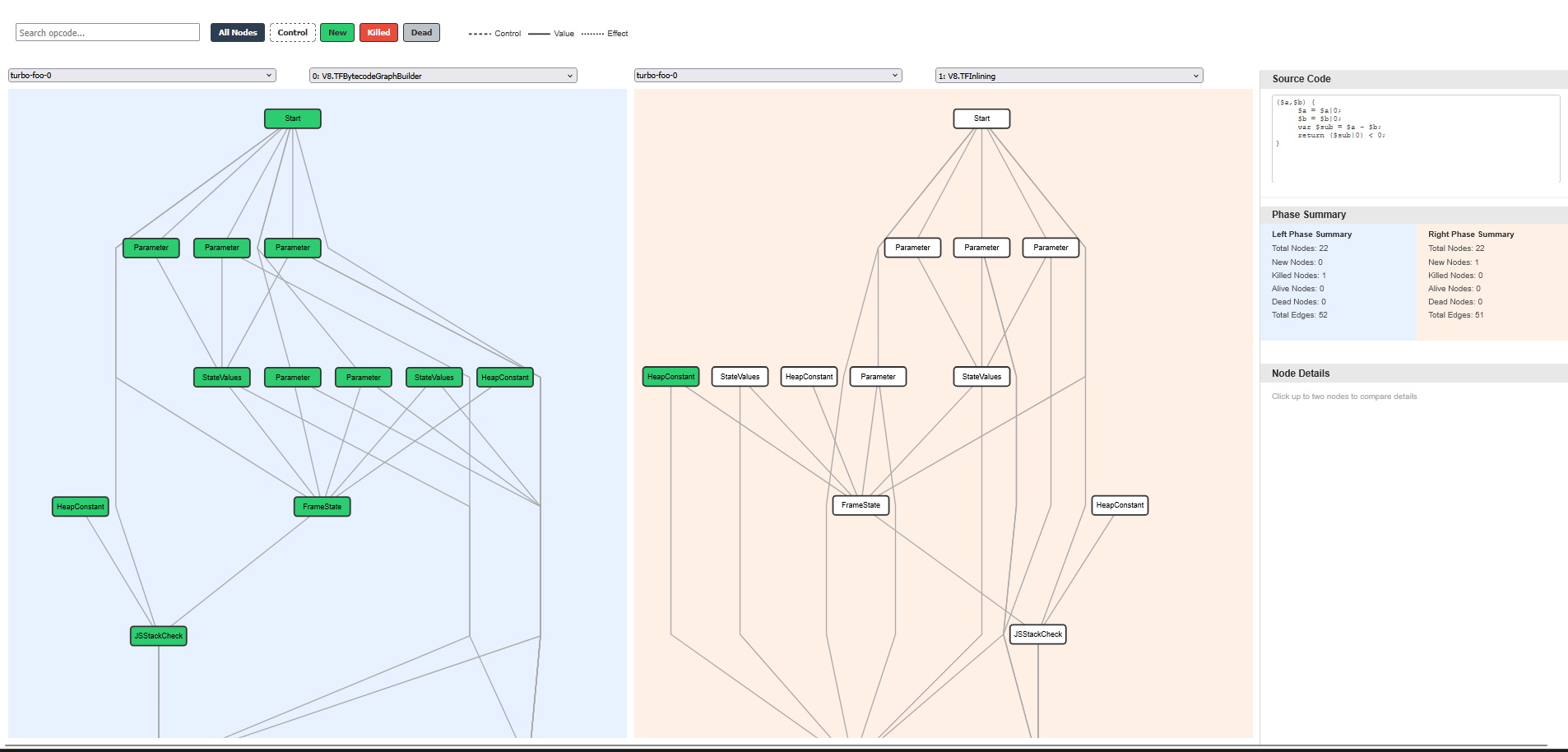Viewport: 1568px width, 752px height.
Task: Click the JSStackCheck node in right graph
Action: point(1038,634)
